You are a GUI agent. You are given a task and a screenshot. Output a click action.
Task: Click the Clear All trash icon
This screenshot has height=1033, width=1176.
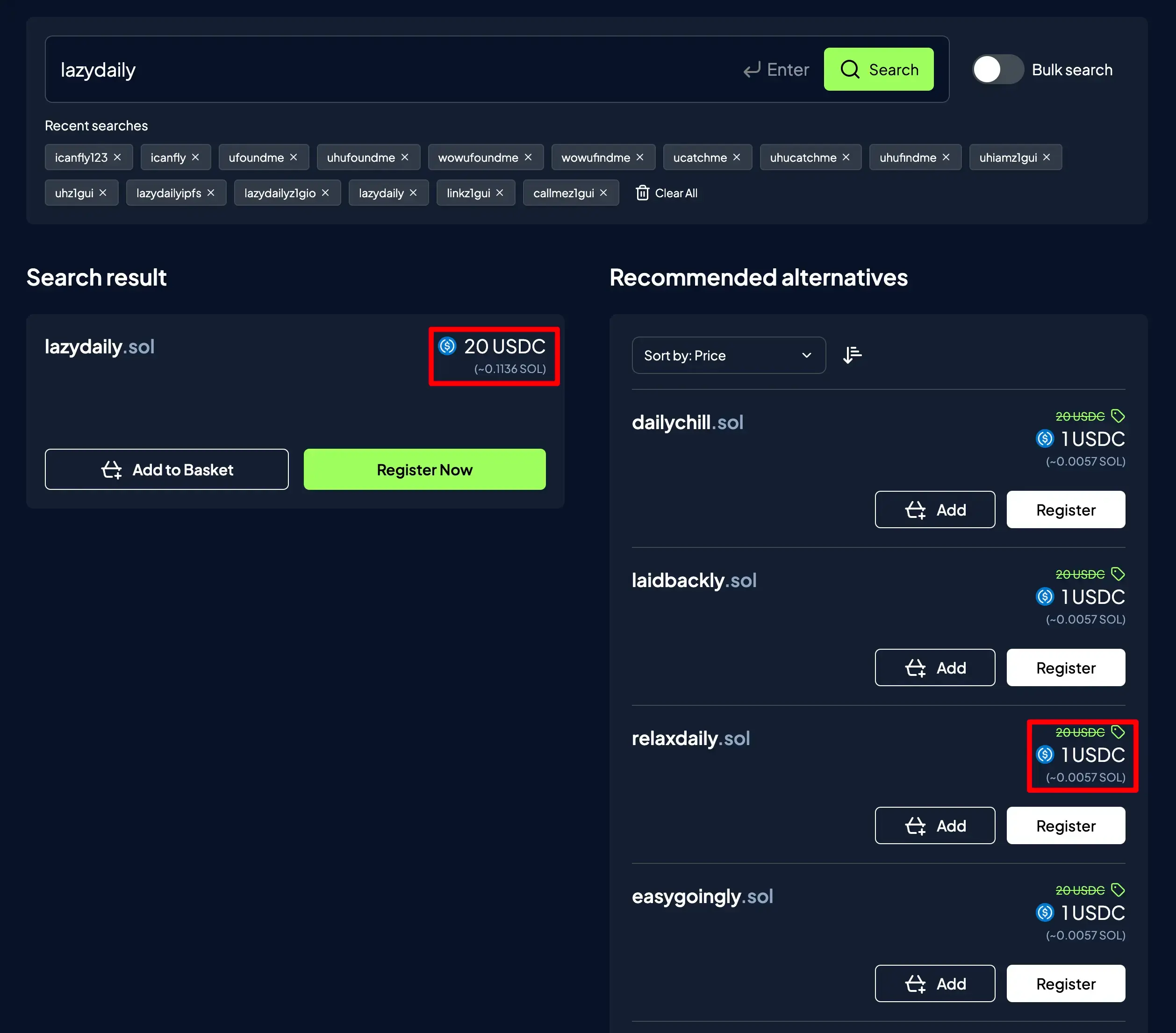[642, 193]
